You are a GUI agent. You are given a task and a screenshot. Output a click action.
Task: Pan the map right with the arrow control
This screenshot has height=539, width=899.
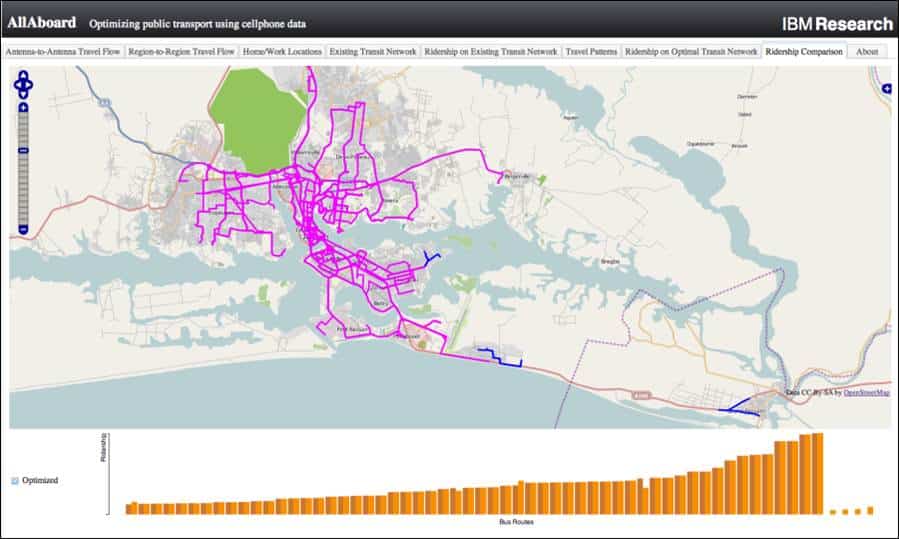click(x=29, y=85)
